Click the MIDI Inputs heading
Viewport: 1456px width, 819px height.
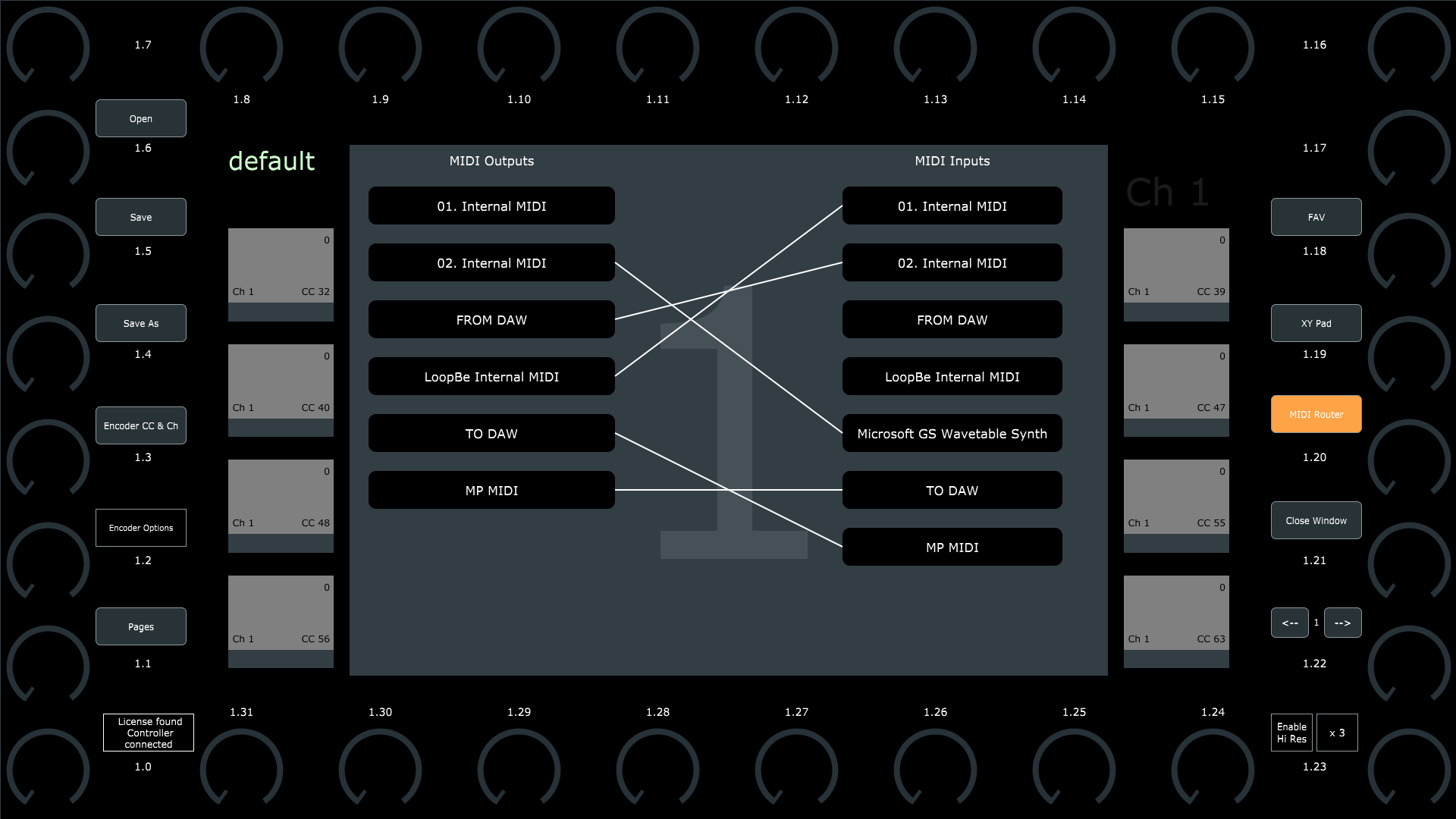(x=952, y=161)
